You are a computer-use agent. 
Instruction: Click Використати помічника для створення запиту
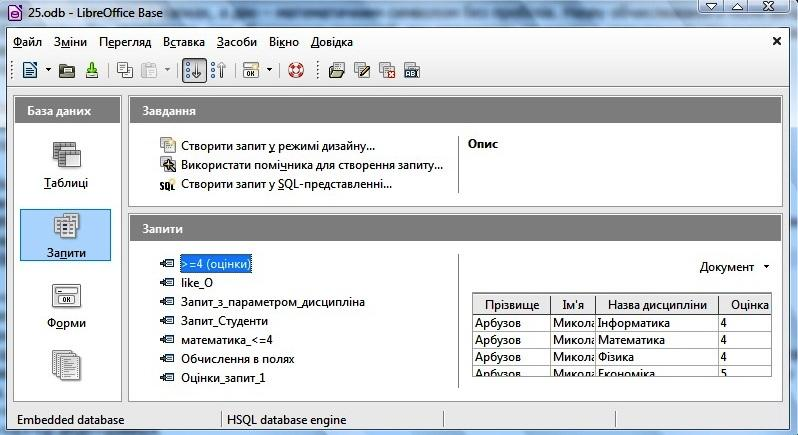click(x=312, y=165)
